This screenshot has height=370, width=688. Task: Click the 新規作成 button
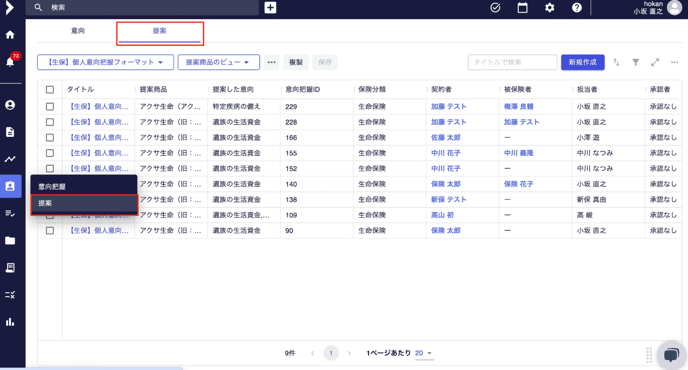(583, 62)
